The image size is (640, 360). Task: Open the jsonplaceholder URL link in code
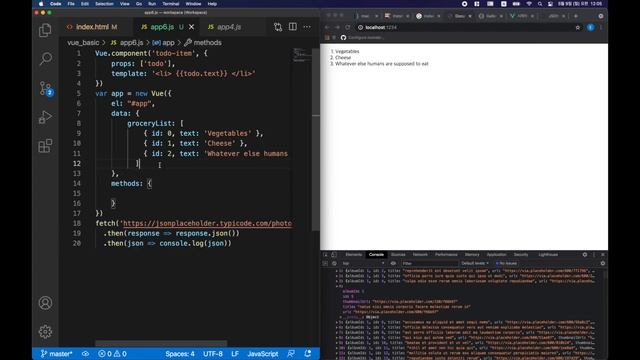tap(207, 223)
